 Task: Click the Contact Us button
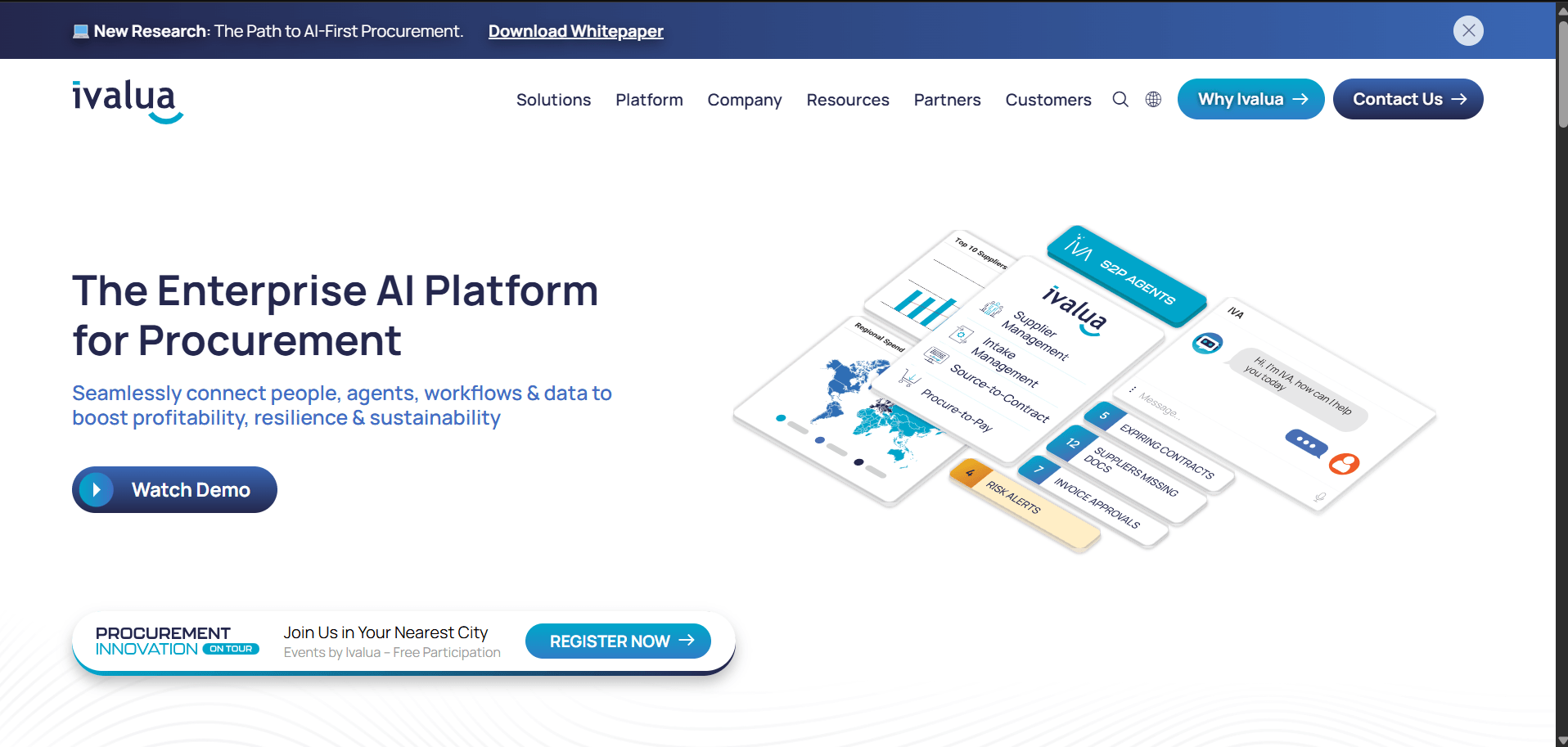pos(1408,99)
